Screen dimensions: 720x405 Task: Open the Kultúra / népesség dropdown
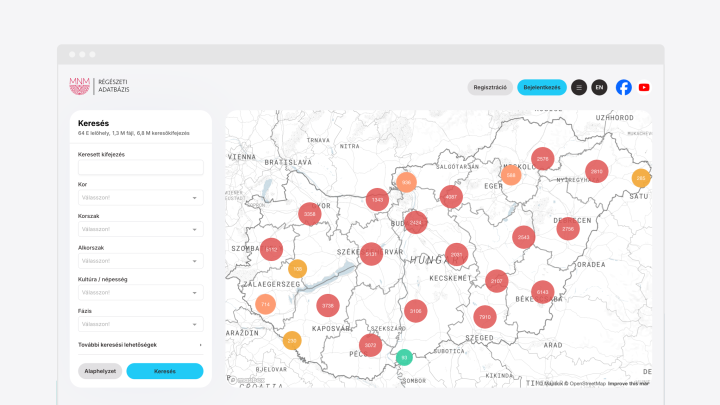tap(141, 292)
